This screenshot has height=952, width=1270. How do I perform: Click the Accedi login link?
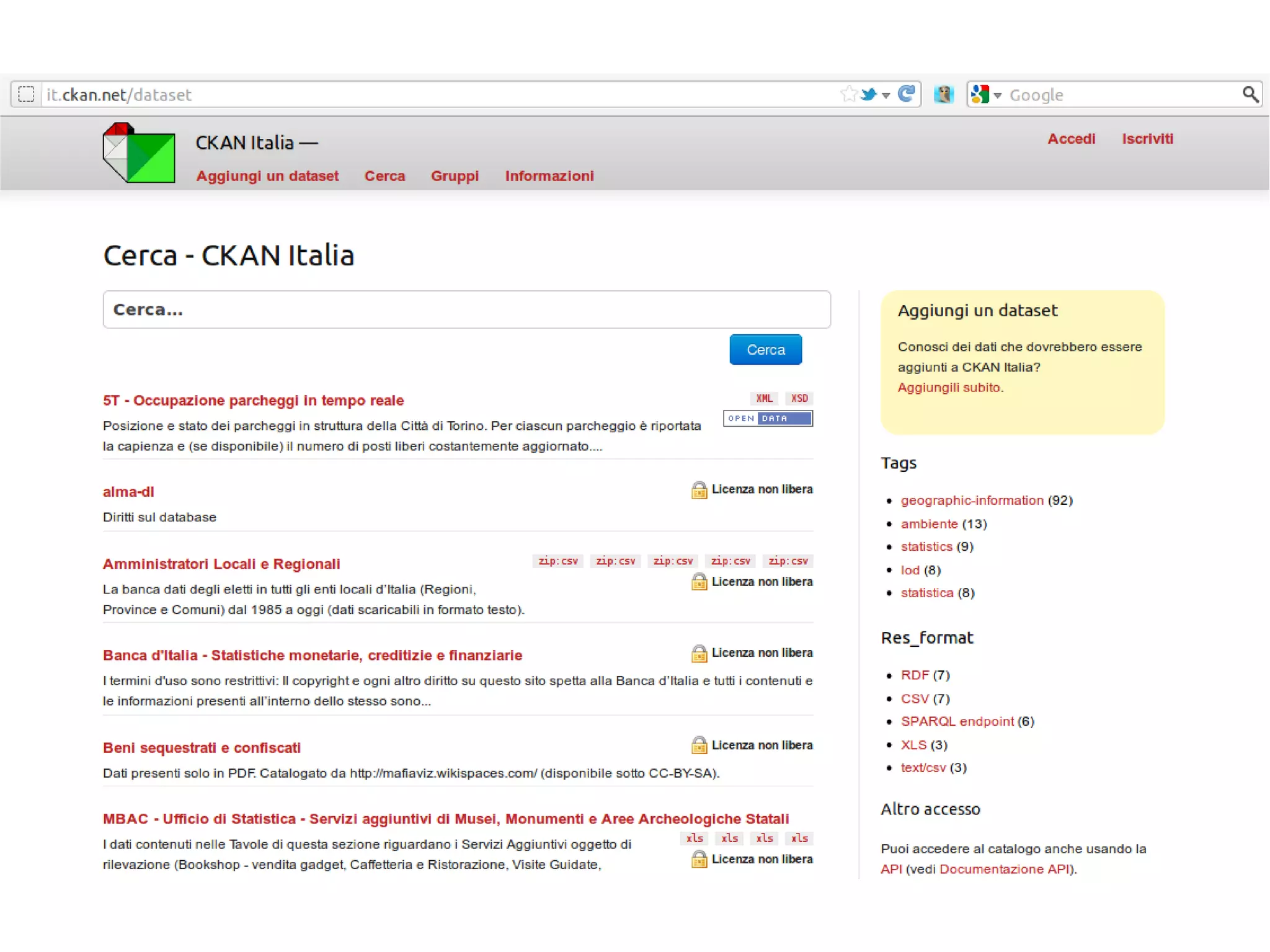coord(1071,139)
